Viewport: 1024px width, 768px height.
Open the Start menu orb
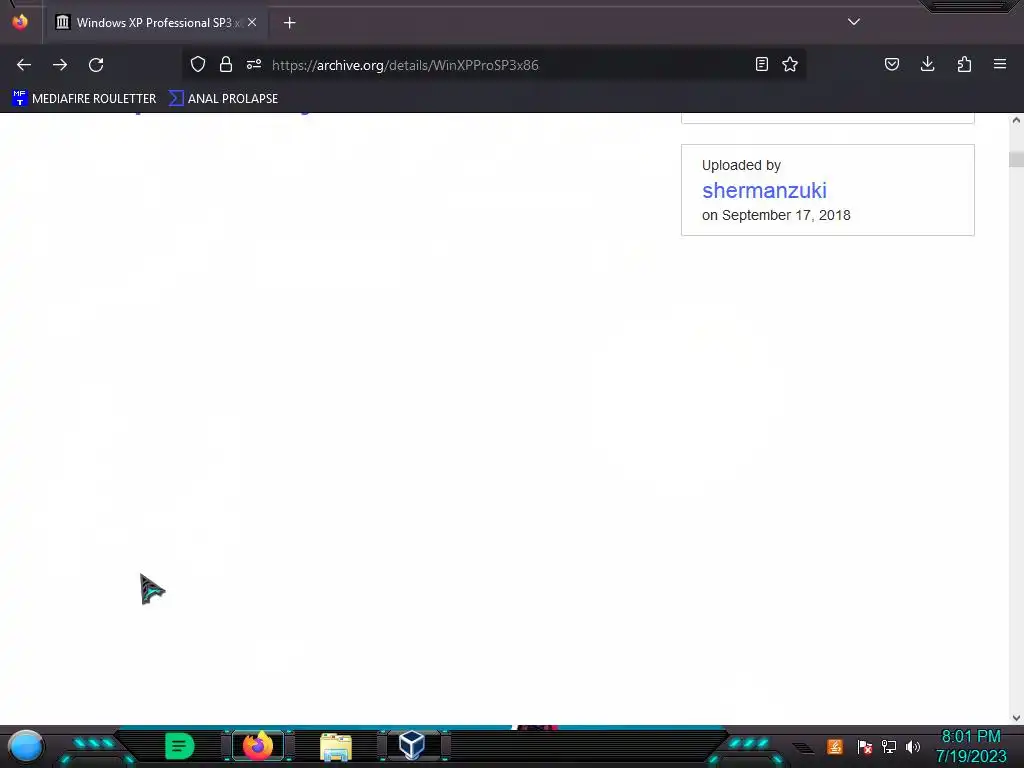click(25, 747)
